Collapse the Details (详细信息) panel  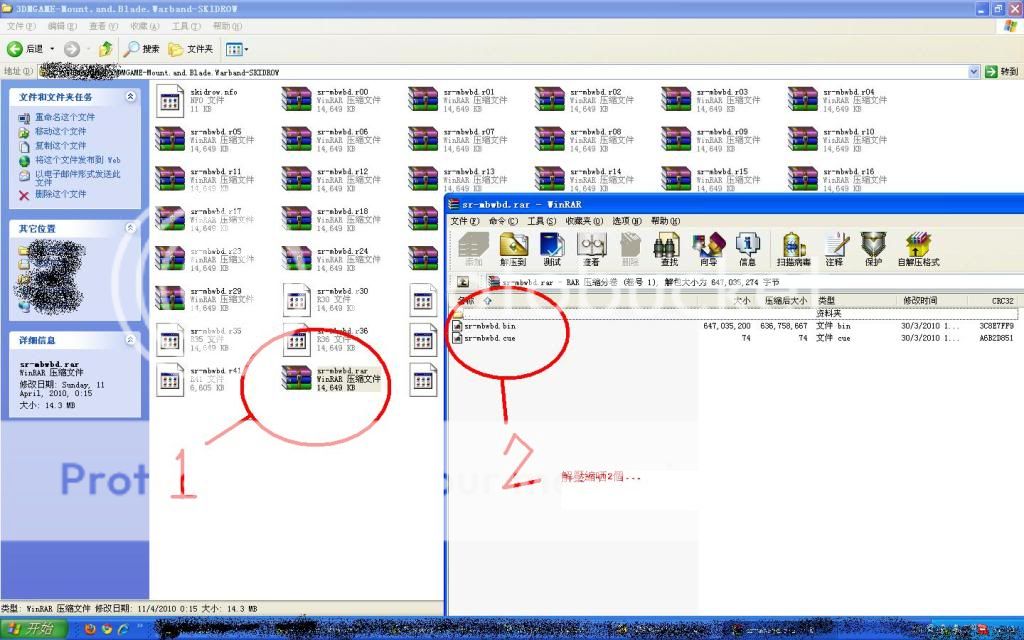pyautogui.click(x=130, y=340)
